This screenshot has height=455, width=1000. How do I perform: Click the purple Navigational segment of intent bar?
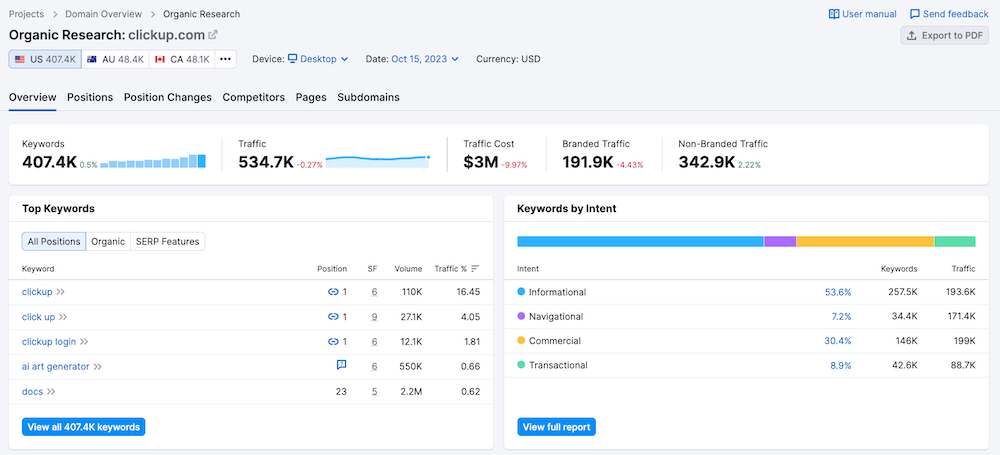tap(780, 241)
